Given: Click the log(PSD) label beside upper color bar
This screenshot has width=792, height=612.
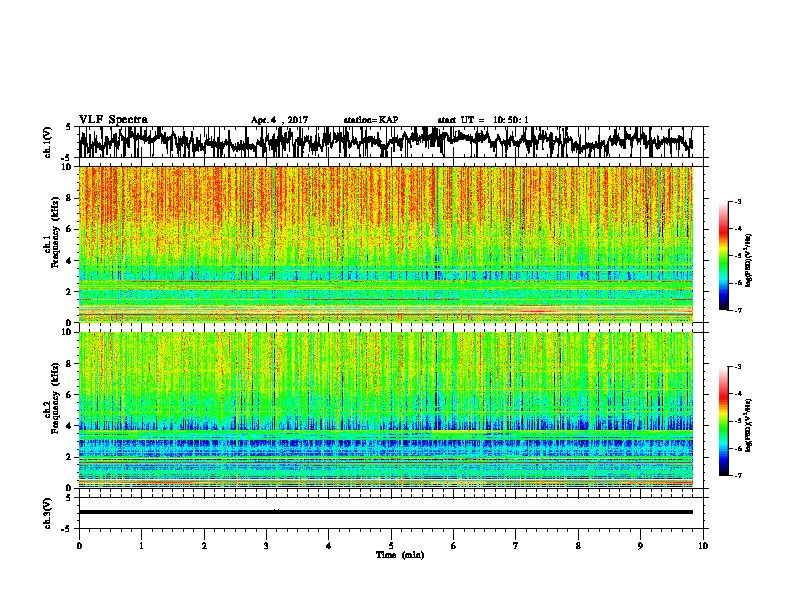Looking at the screenshot, I should click(x=749, y=261).
